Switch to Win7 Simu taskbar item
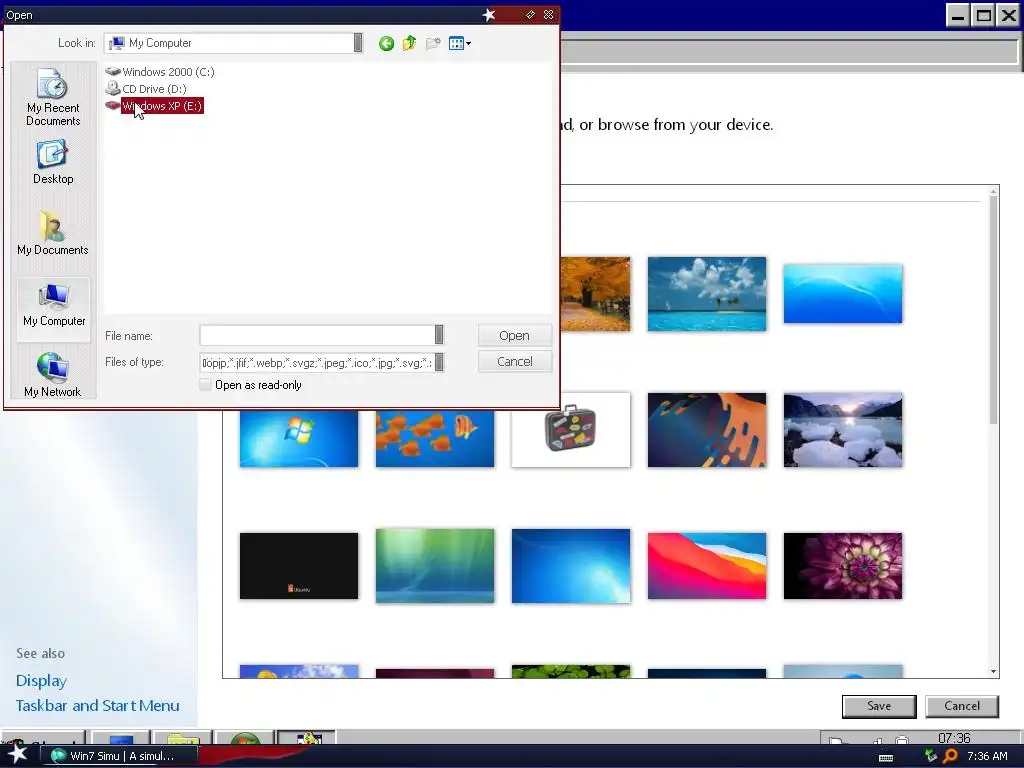This screenshot has height=768, width=1024. coord(122,756)
